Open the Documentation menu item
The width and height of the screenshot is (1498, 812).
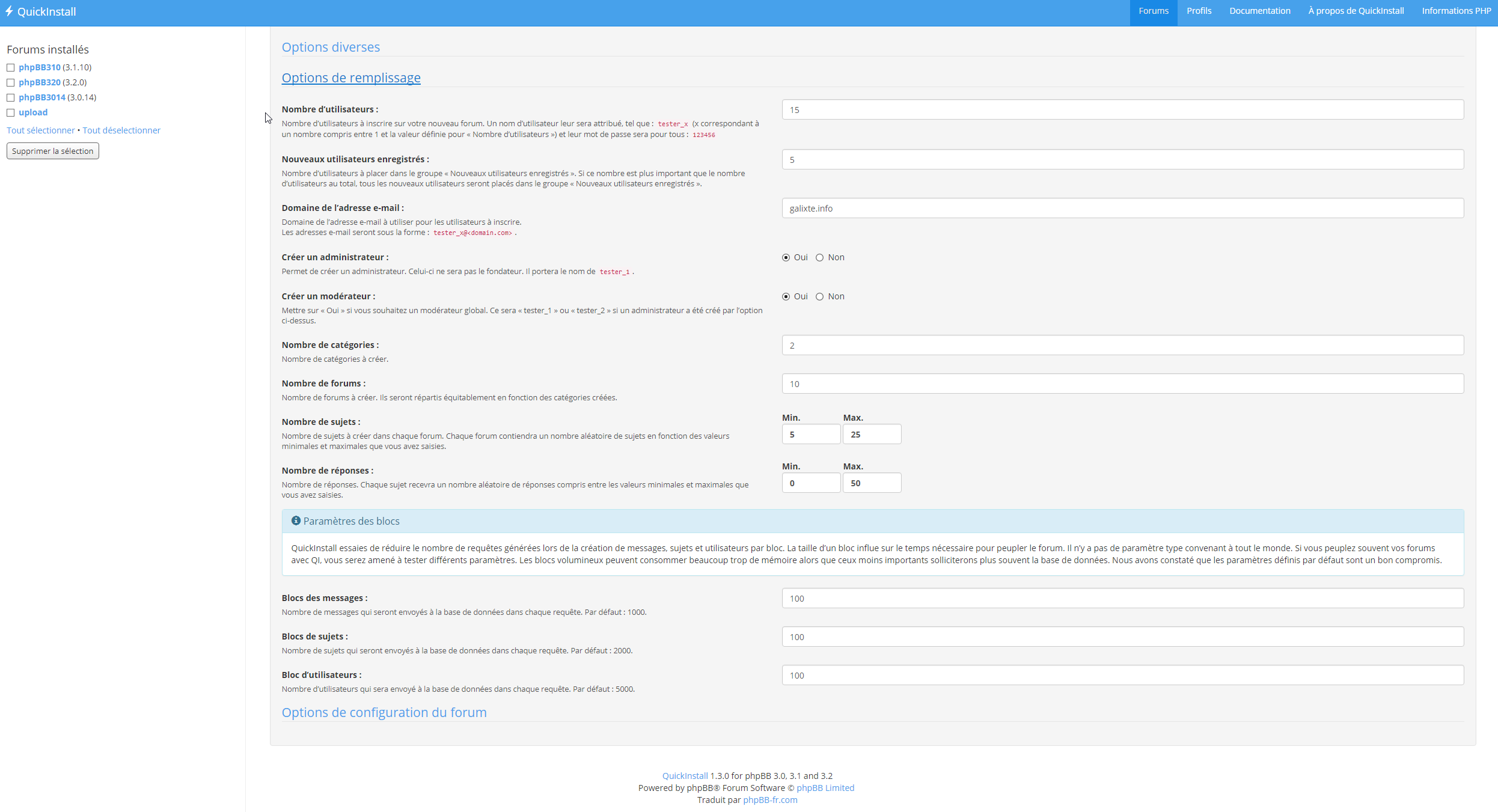[1260, 11]
